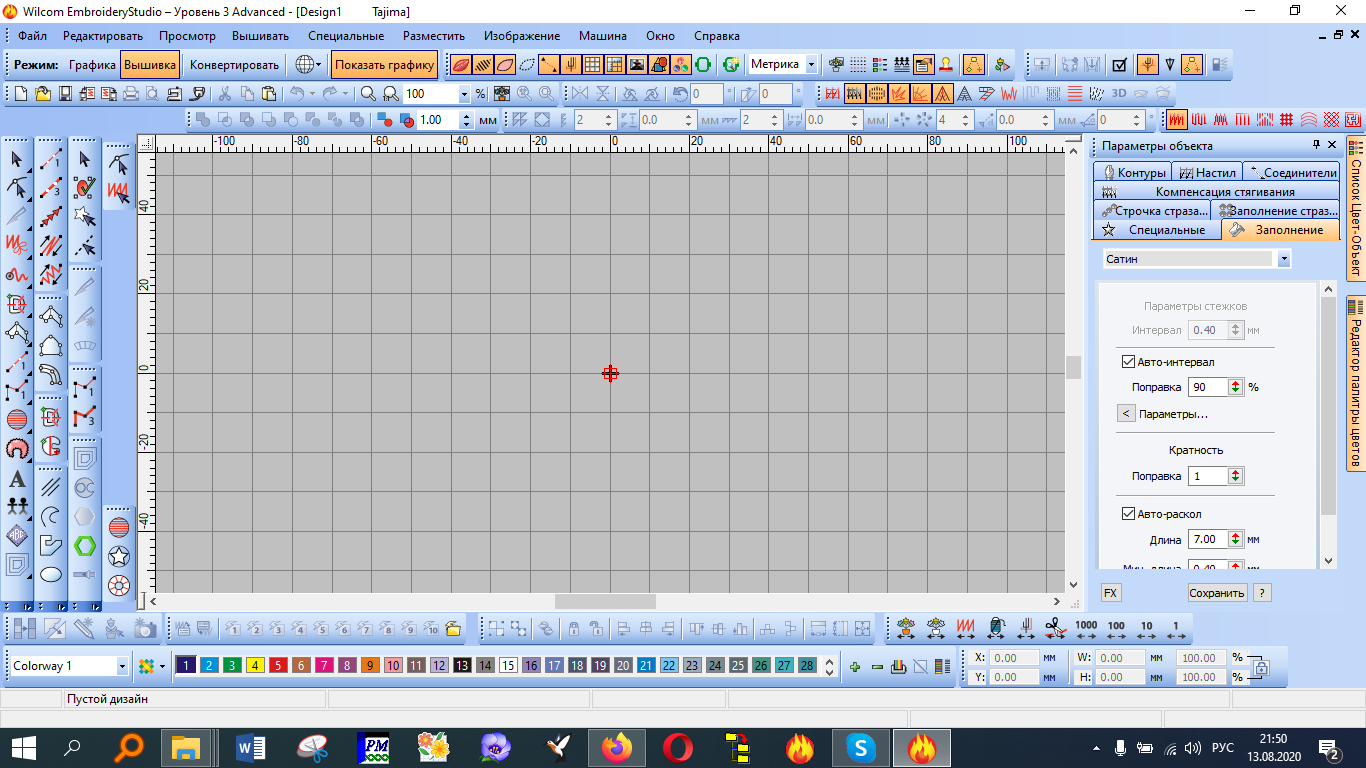
Task: Open a design file with the folder icon
Action: coord(43,93)
